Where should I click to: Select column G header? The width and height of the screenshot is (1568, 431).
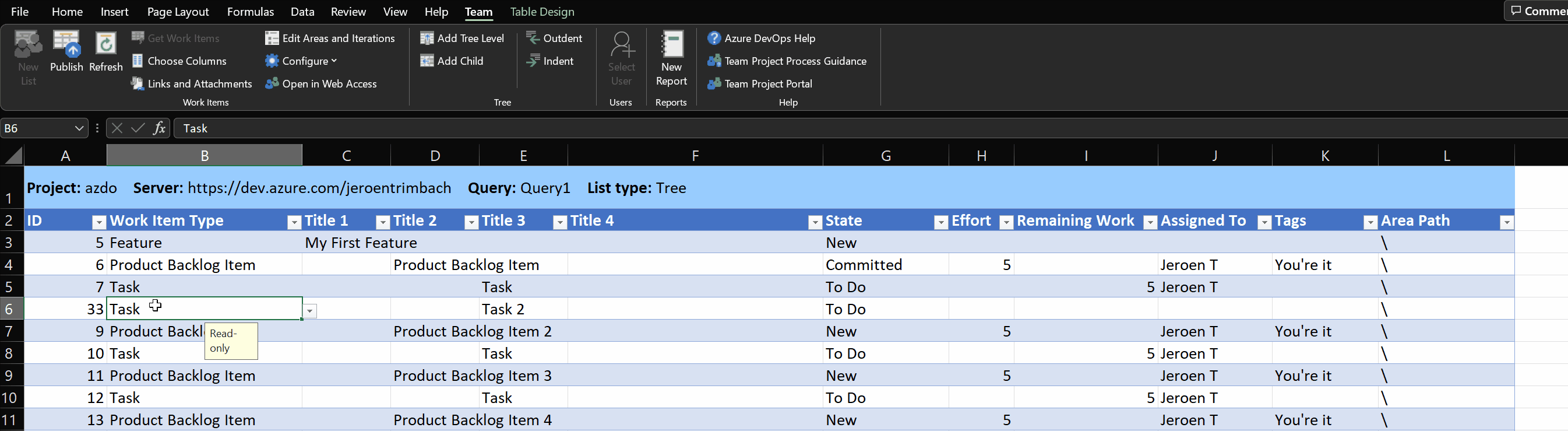pos(886,156)
